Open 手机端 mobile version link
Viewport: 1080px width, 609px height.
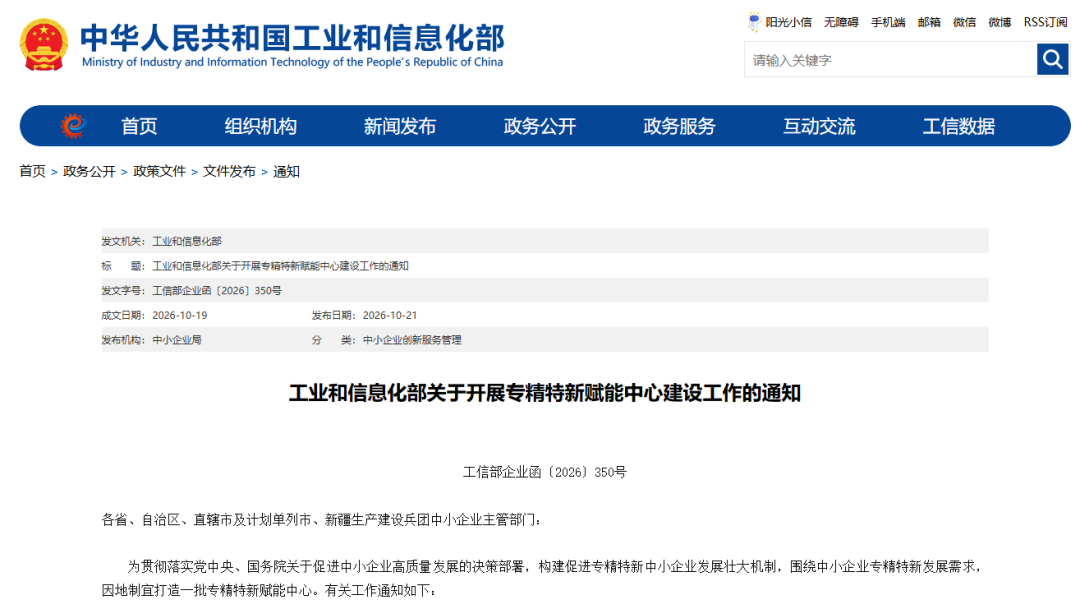pos(888,23)
